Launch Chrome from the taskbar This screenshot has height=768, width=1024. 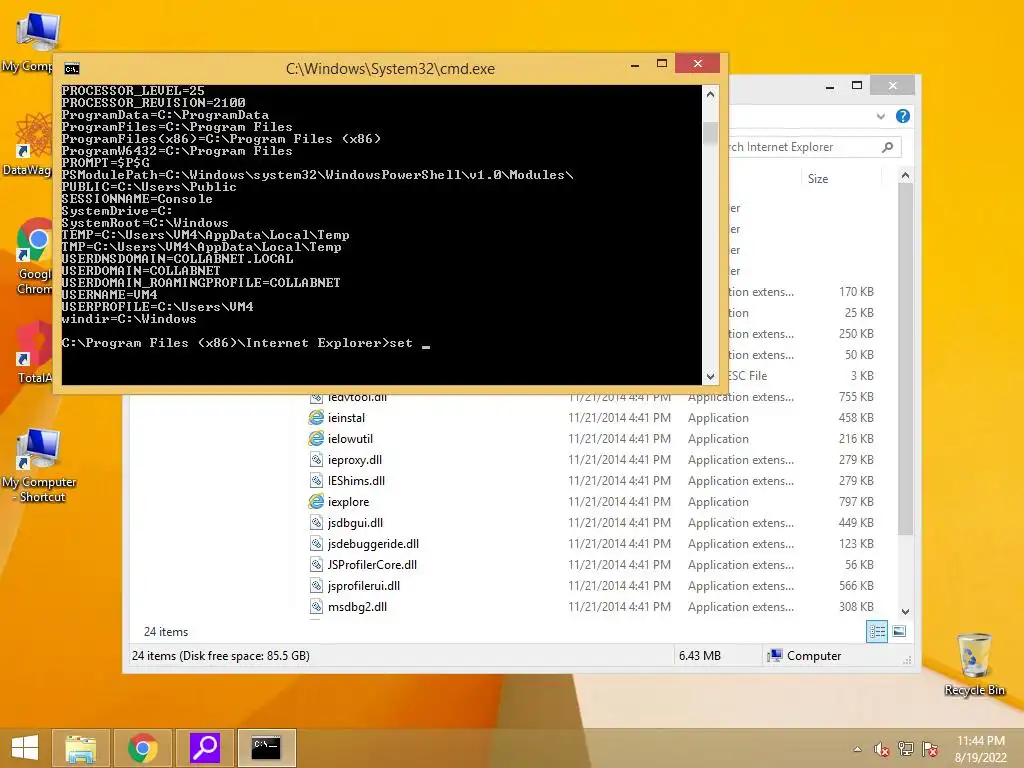[x=143, y=748]
